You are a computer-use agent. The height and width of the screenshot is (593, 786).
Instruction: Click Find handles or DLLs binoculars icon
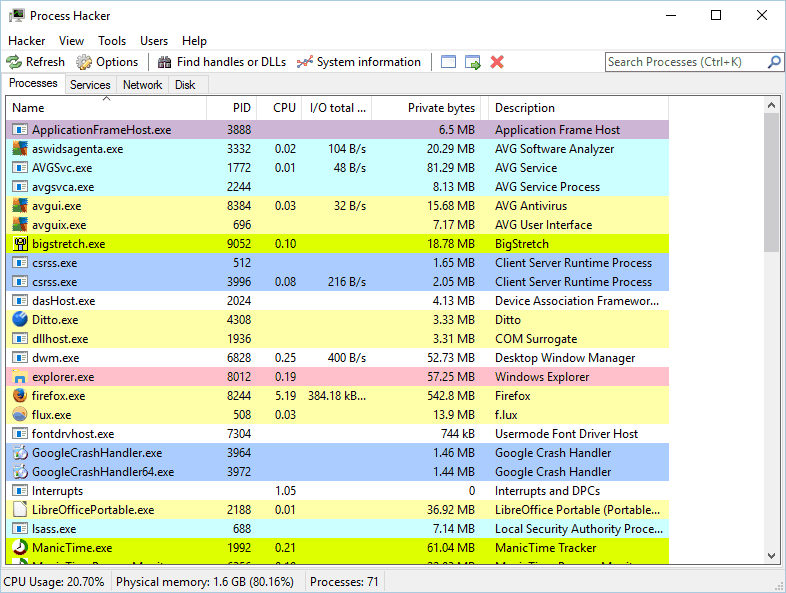[165, 62]
